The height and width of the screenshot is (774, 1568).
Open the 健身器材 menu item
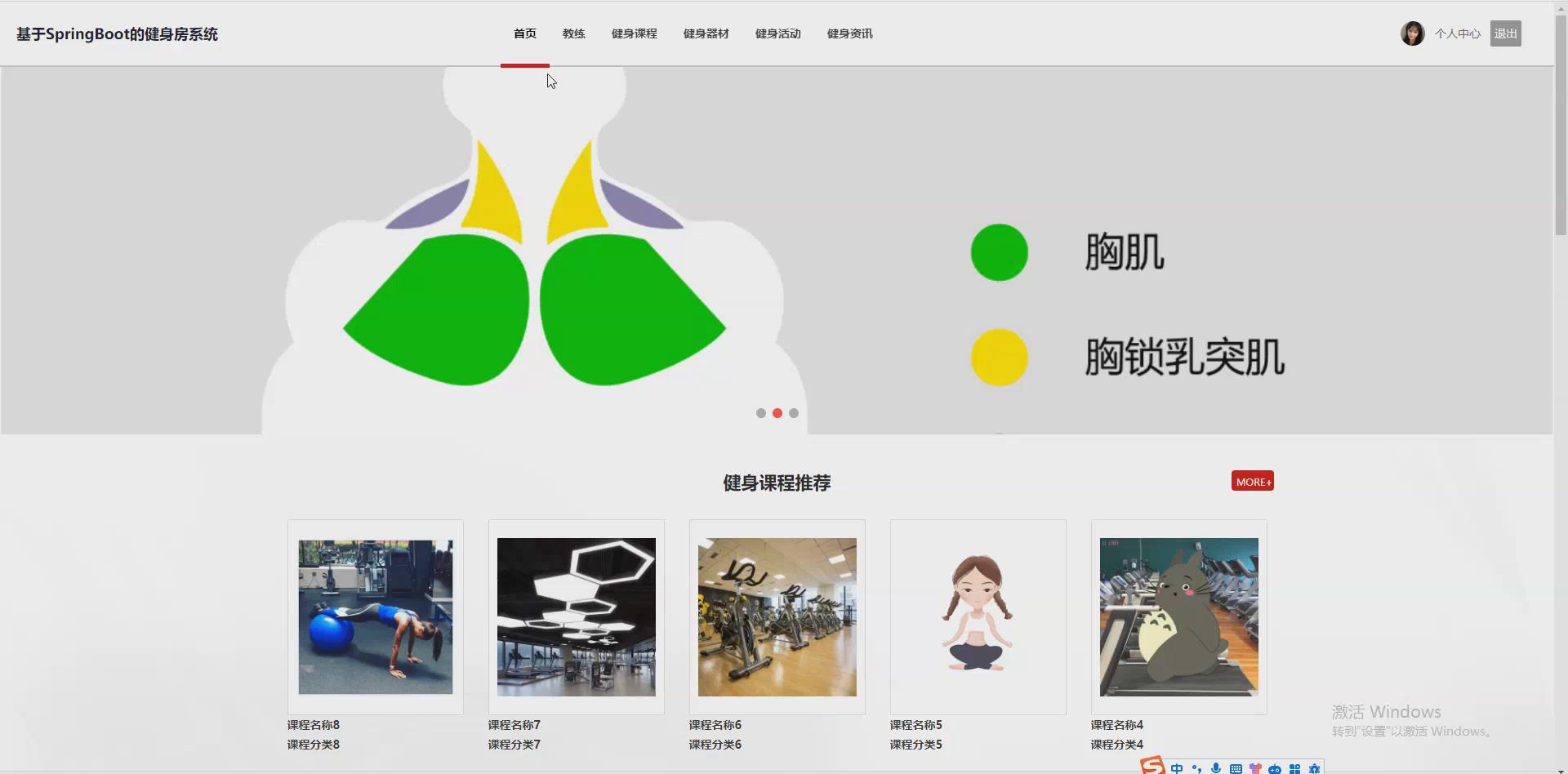706,33
